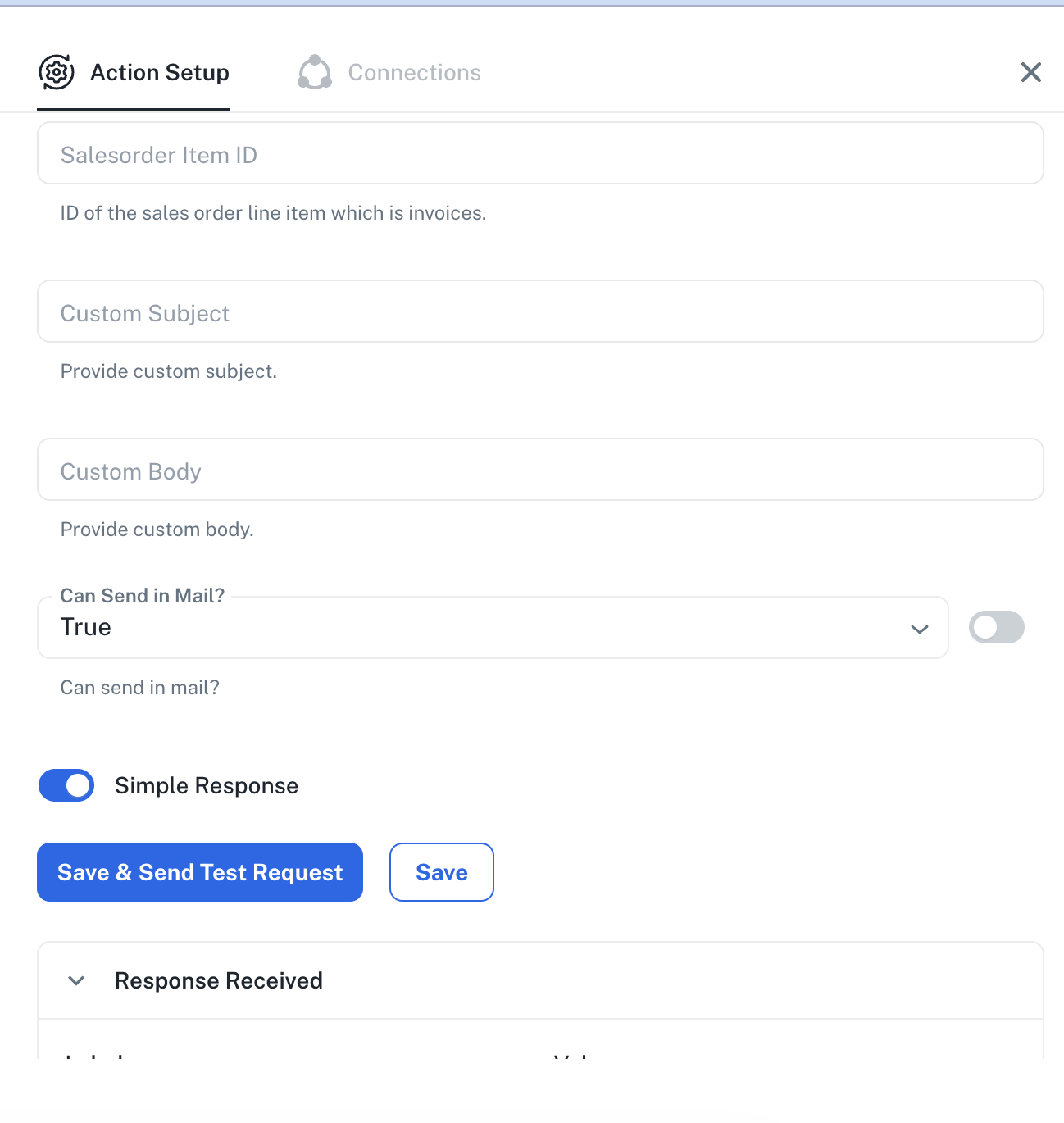
Task: Enable the toggle beside Can Send in Mail
Action: (996, 628)
